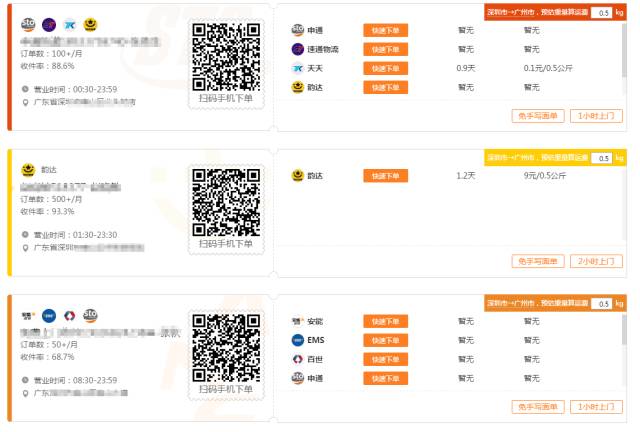640x432 pixels.
Task: Click 订单数: 100+/月 text
Action: (51, 53)
